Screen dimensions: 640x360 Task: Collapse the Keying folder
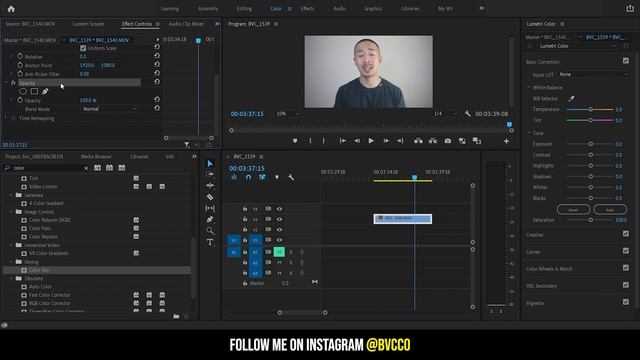[x=11, y=262]
